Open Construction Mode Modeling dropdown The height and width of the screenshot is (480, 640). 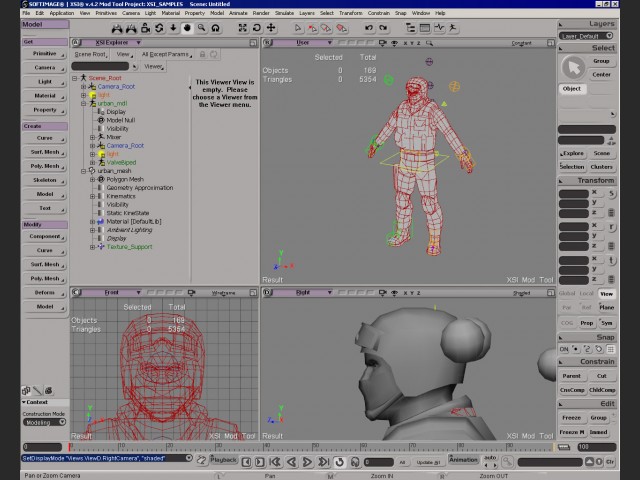click(44, 422)
